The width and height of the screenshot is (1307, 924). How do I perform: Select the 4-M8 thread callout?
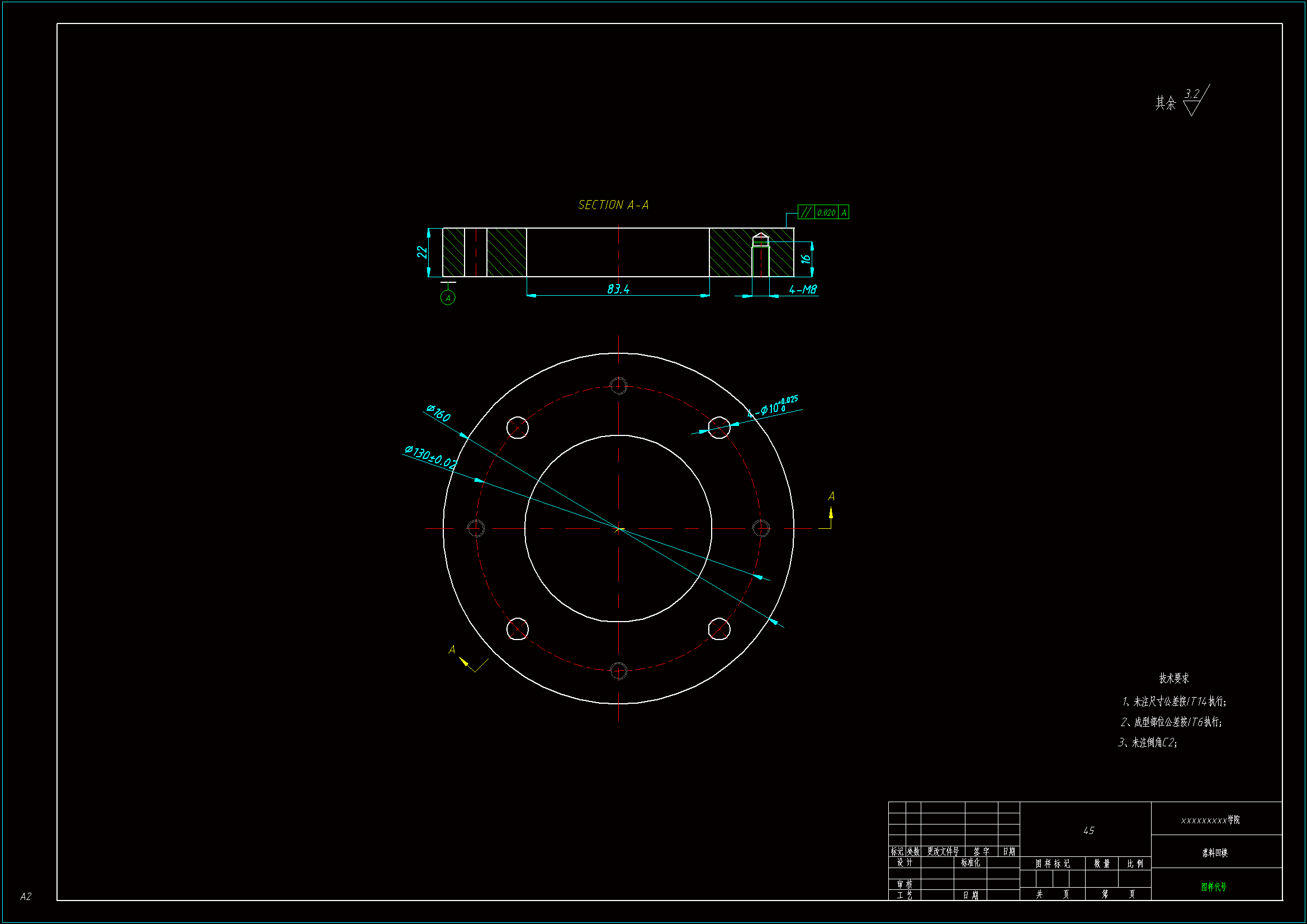(803, 290)
